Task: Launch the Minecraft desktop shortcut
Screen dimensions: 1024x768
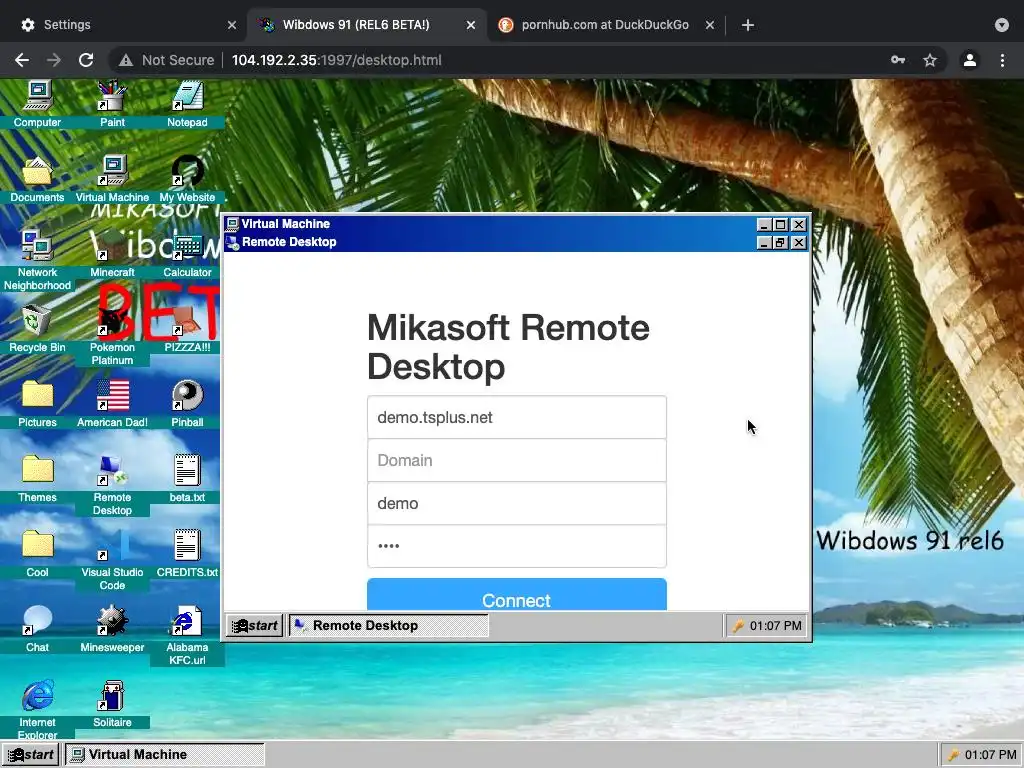Action: (x=112, y=254)
